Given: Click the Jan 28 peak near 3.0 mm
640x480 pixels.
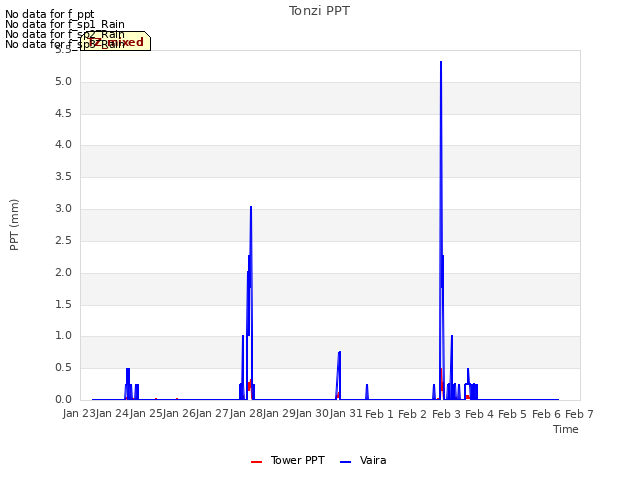Looking at the screenshot, I should tap(251, 207).
